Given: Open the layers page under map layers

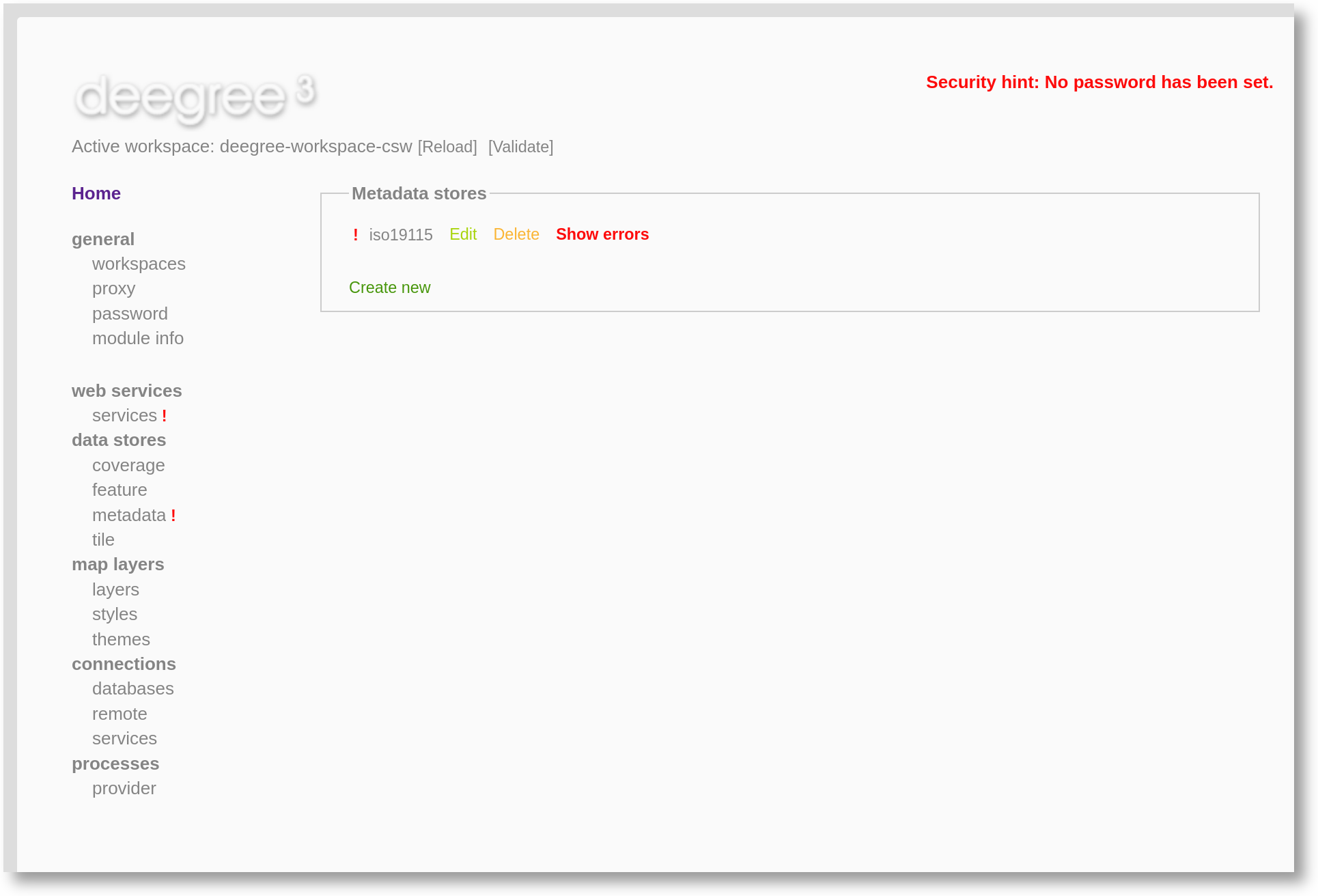Looking at the screenshot, I should pos(115,589).
